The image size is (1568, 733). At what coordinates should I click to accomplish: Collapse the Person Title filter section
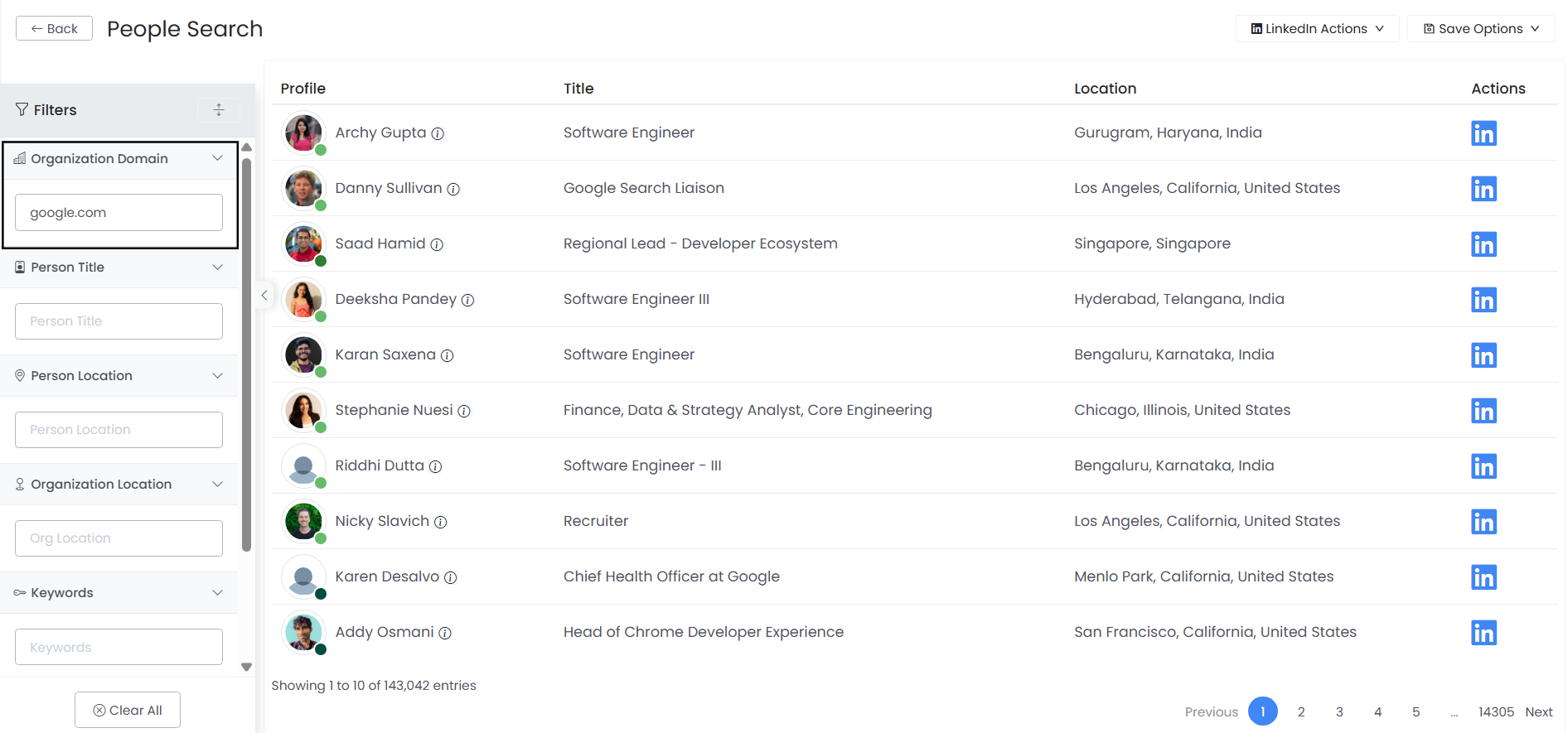(x=217, y=267)
